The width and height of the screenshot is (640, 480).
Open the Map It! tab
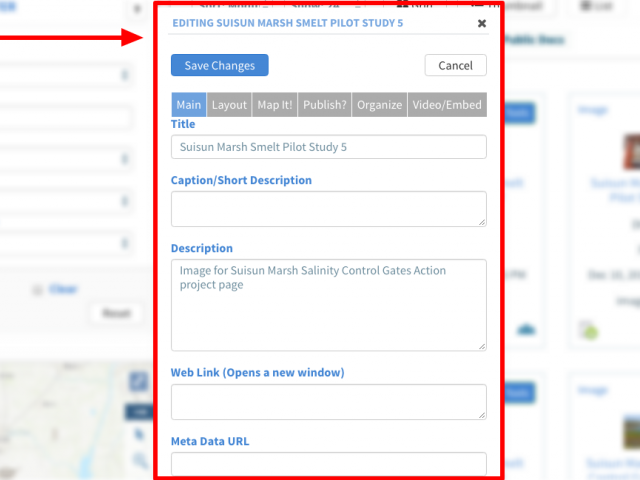(x=275, y=105)
